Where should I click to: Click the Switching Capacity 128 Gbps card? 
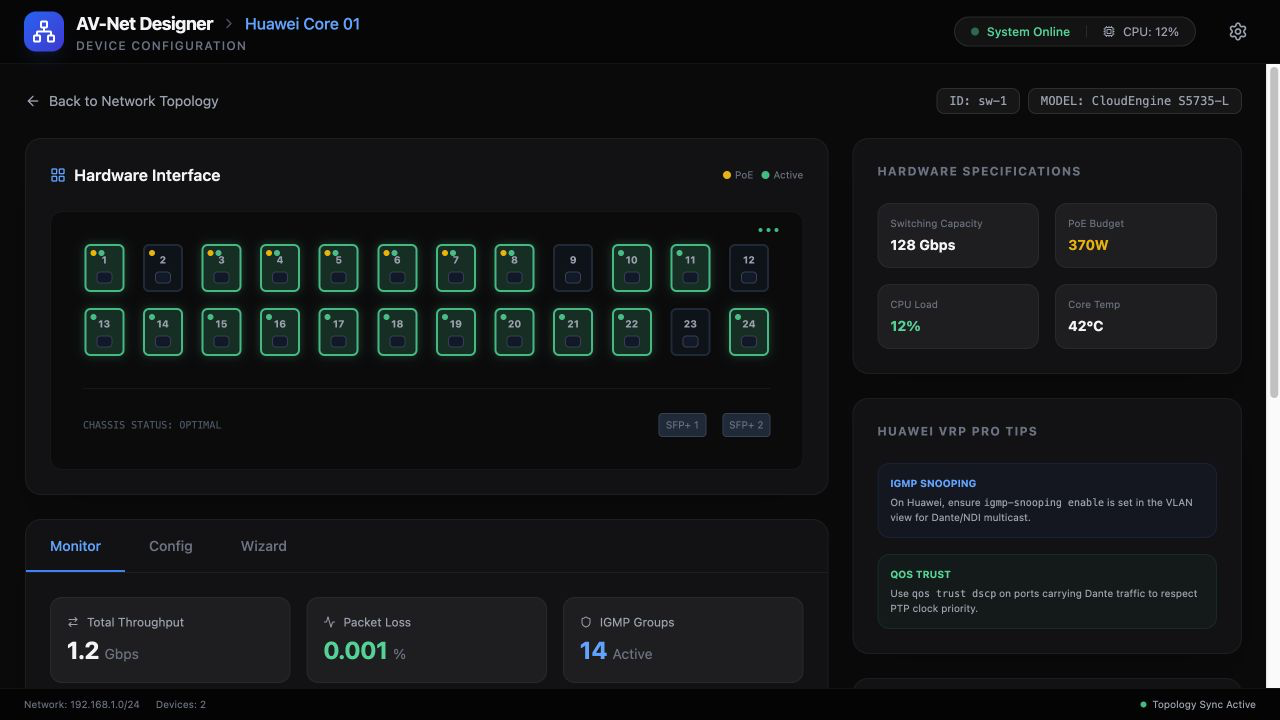click(958, 236)
